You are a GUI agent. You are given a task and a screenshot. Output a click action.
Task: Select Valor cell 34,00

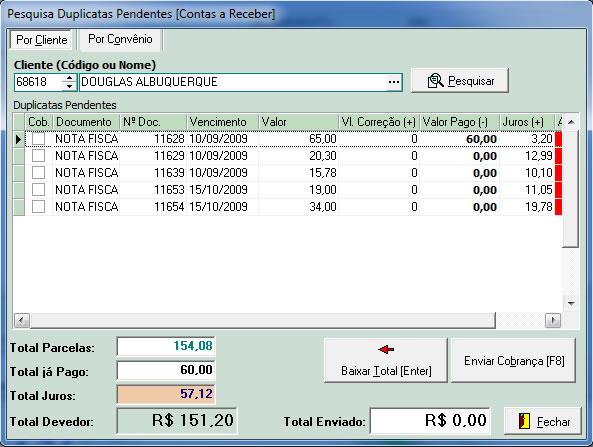(x=298, y=207)
